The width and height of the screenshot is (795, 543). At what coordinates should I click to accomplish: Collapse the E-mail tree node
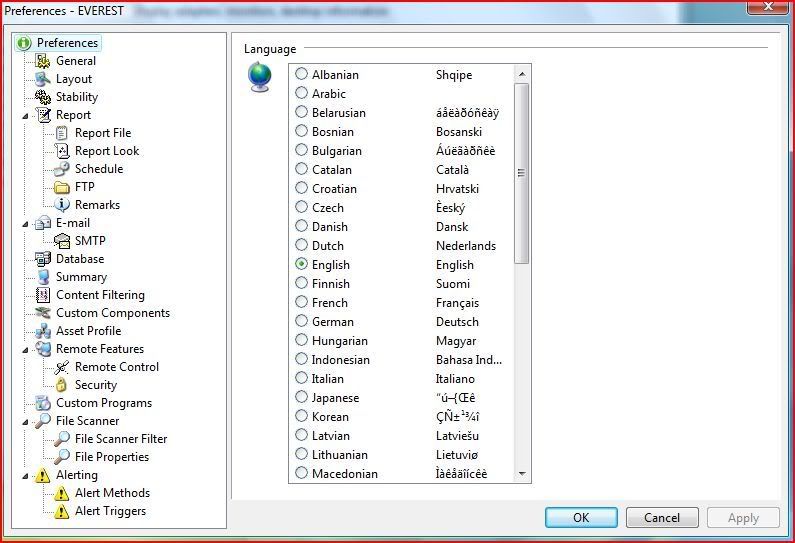point(25,224)
